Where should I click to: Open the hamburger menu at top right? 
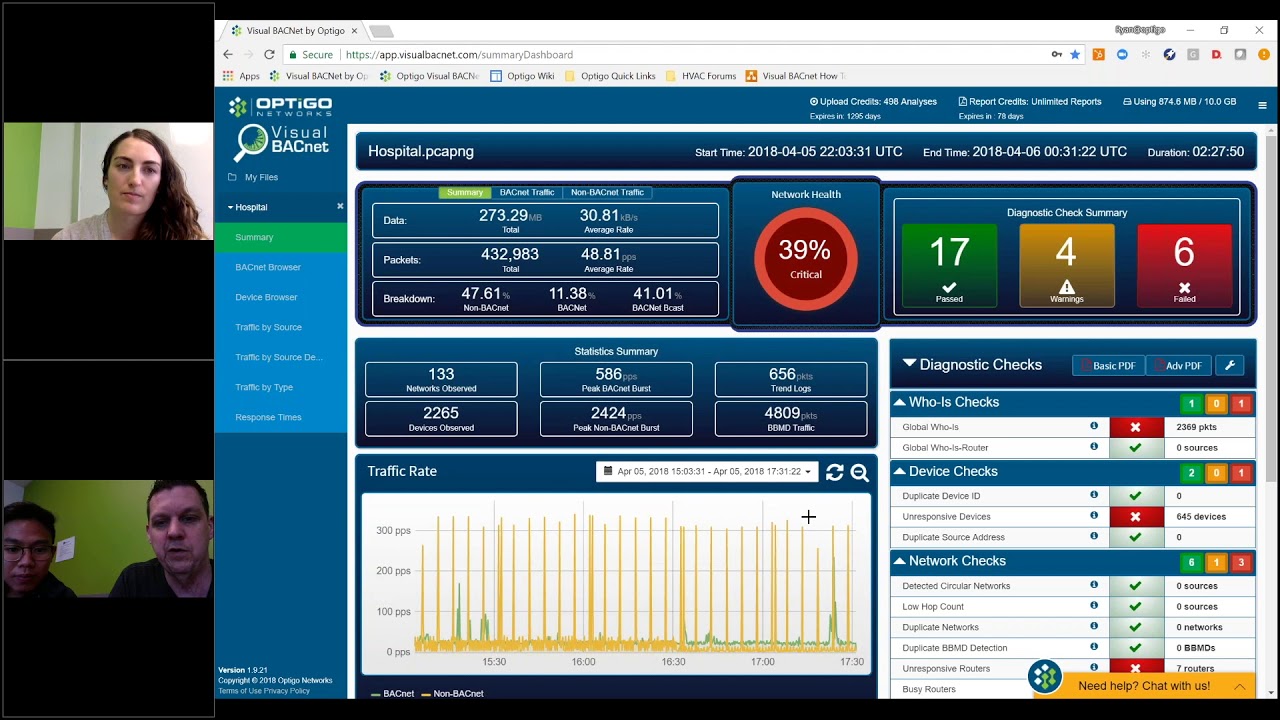[x=1262, y=105]
